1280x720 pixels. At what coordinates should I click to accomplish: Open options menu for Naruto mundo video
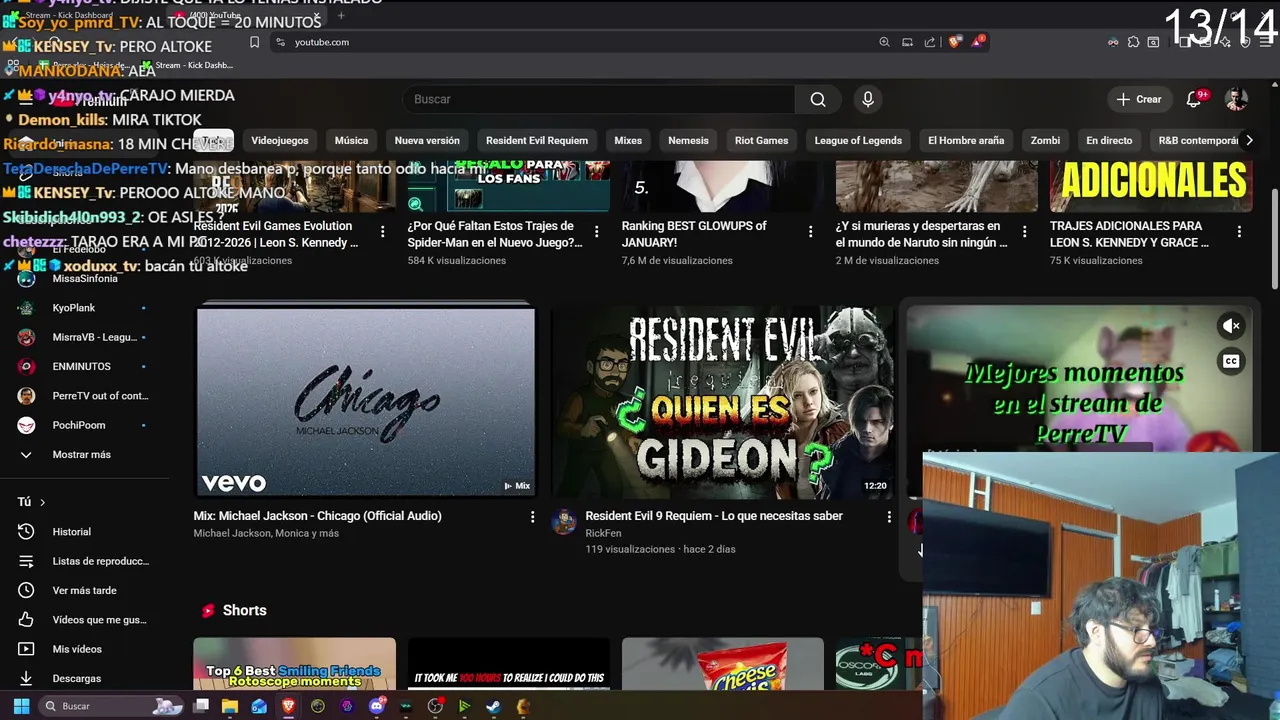[x=1025, y=232]
